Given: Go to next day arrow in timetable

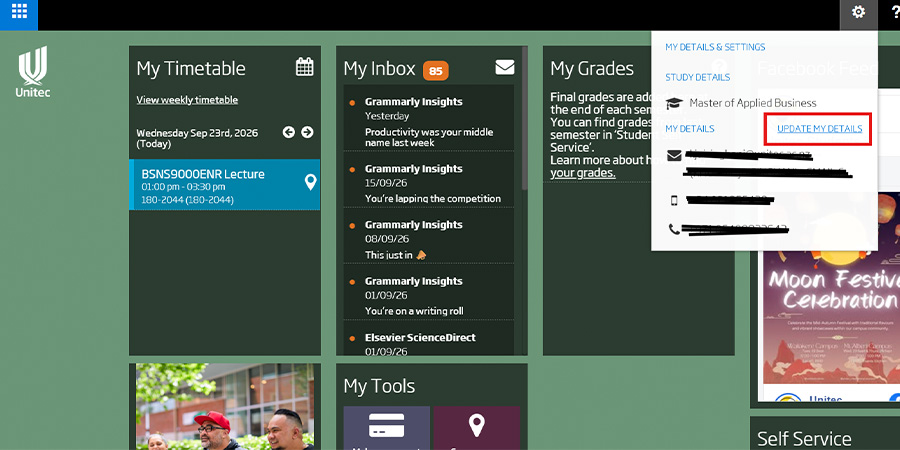Looking at the screenshot, I should pos(308,133).
